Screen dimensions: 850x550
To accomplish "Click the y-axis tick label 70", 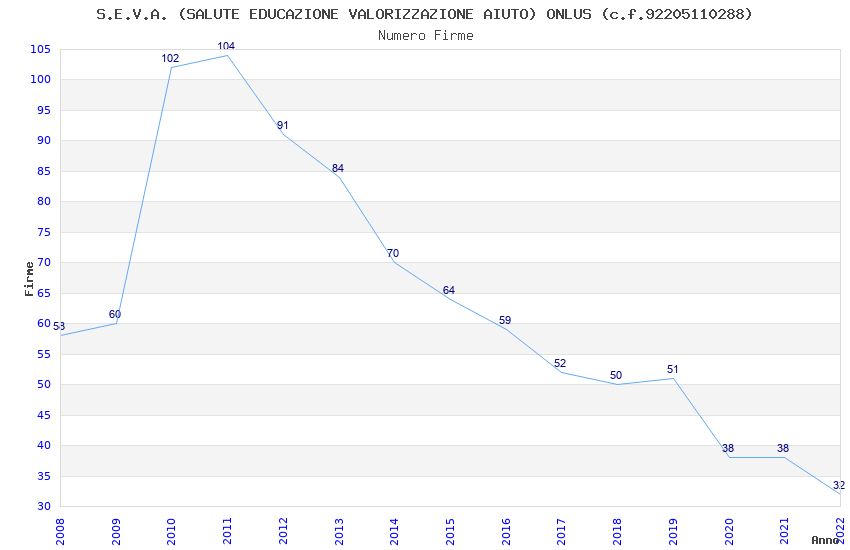I will (x=44, y=262).
